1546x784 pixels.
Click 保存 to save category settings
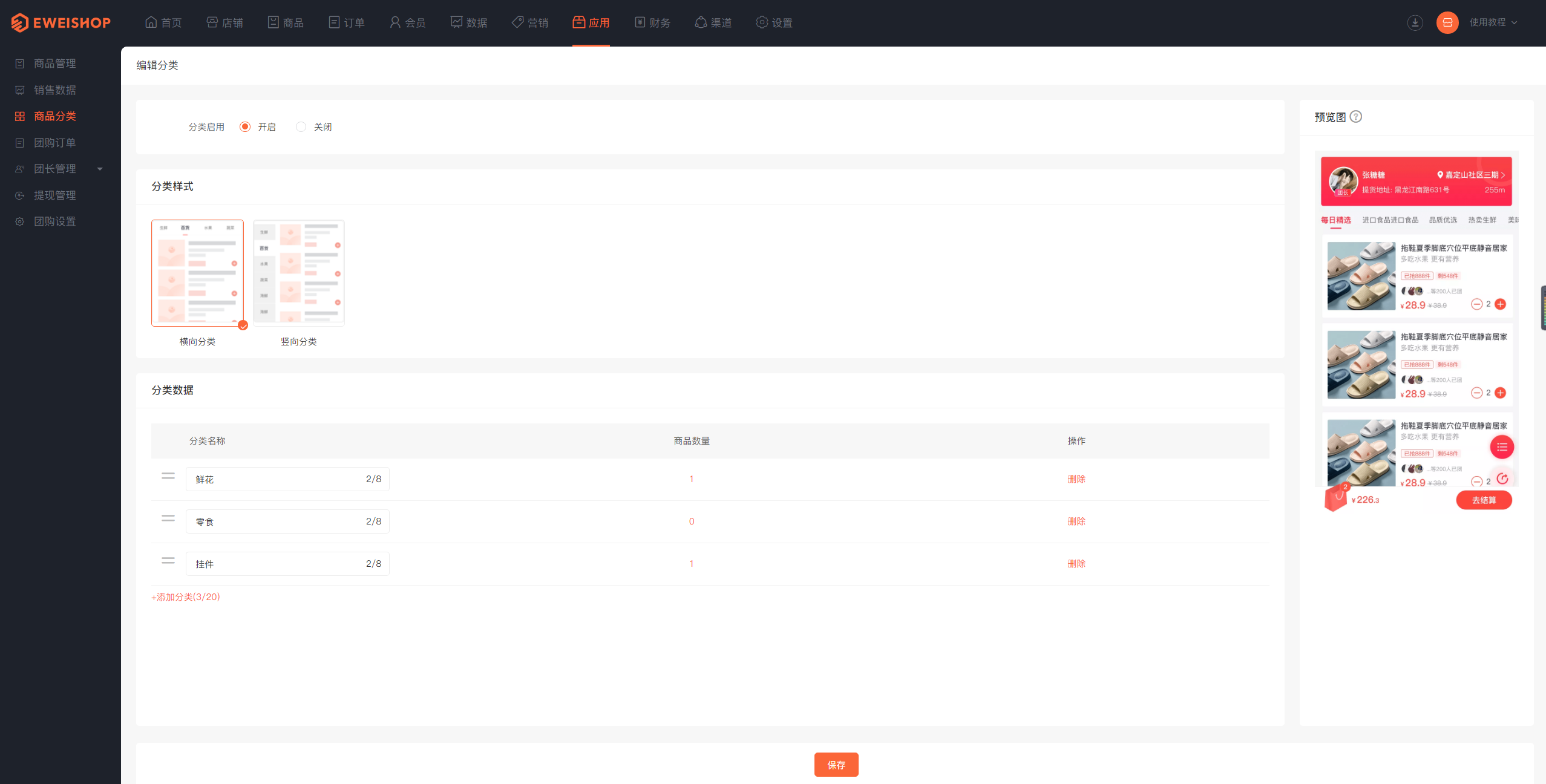[838, 762]
